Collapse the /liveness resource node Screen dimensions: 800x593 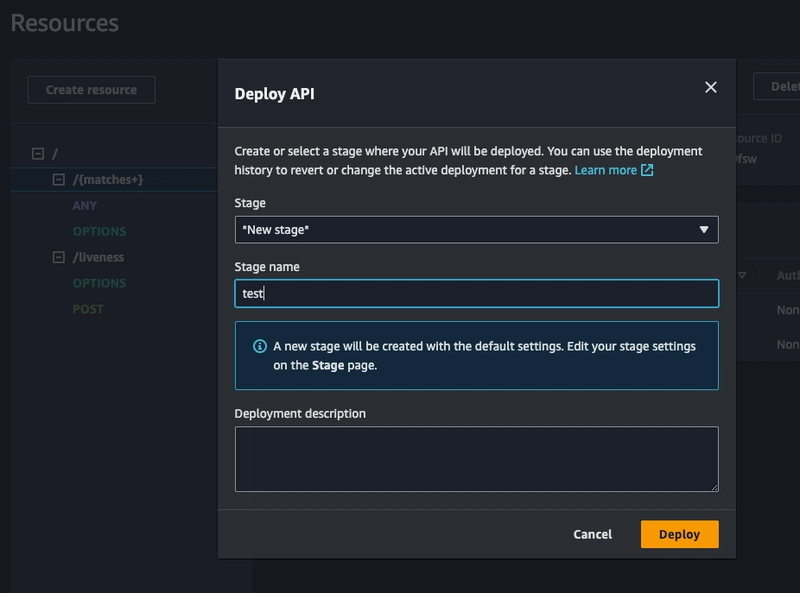pos(59,257)
